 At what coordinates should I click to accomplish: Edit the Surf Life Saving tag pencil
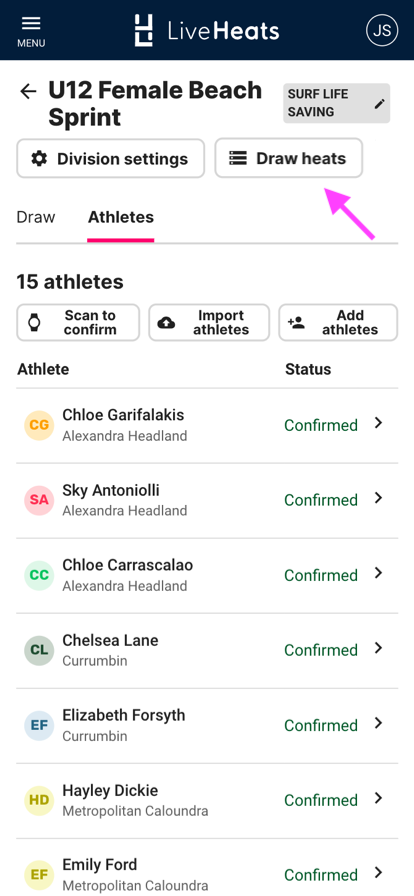click(380, 103)
